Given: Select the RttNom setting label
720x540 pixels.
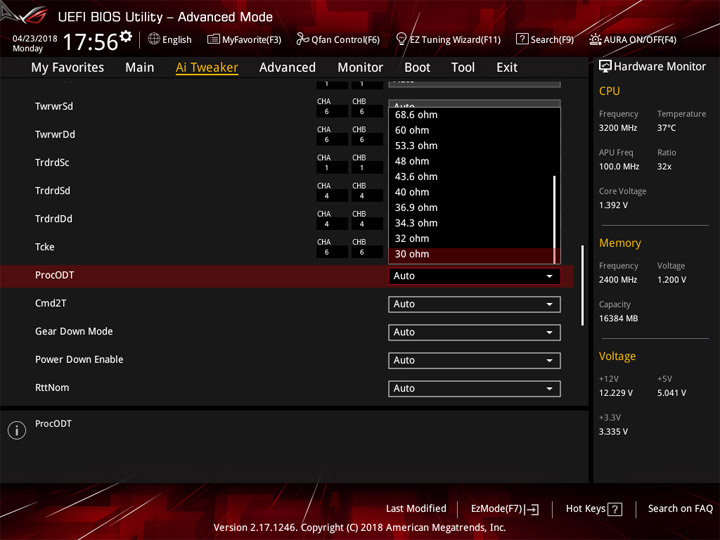Looking at the screenshot, I should click(x=52, y=388).
